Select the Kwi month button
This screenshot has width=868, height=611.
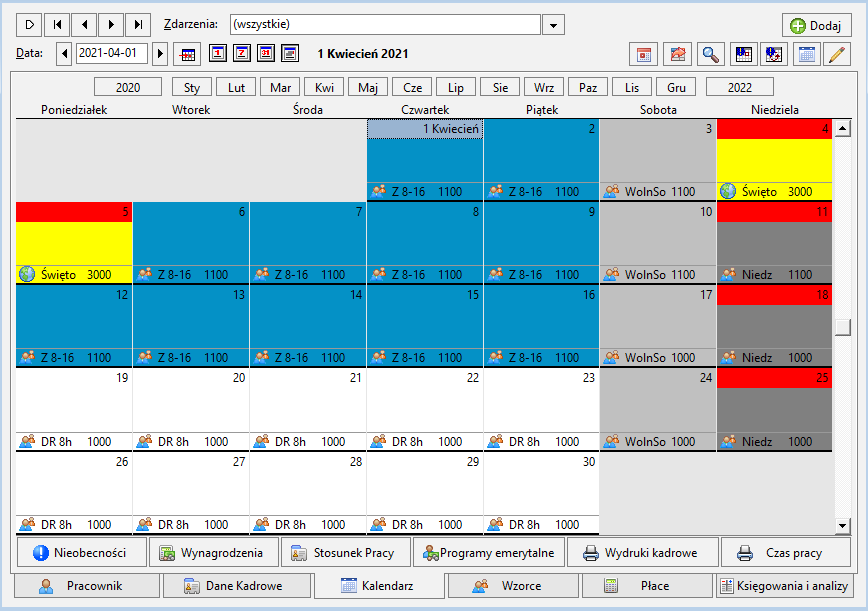[324, 87]
